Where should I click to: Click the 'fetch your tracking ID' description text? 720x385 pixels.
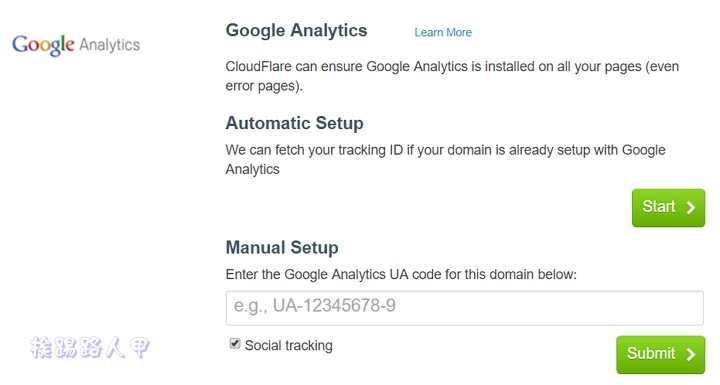(445, 159)
